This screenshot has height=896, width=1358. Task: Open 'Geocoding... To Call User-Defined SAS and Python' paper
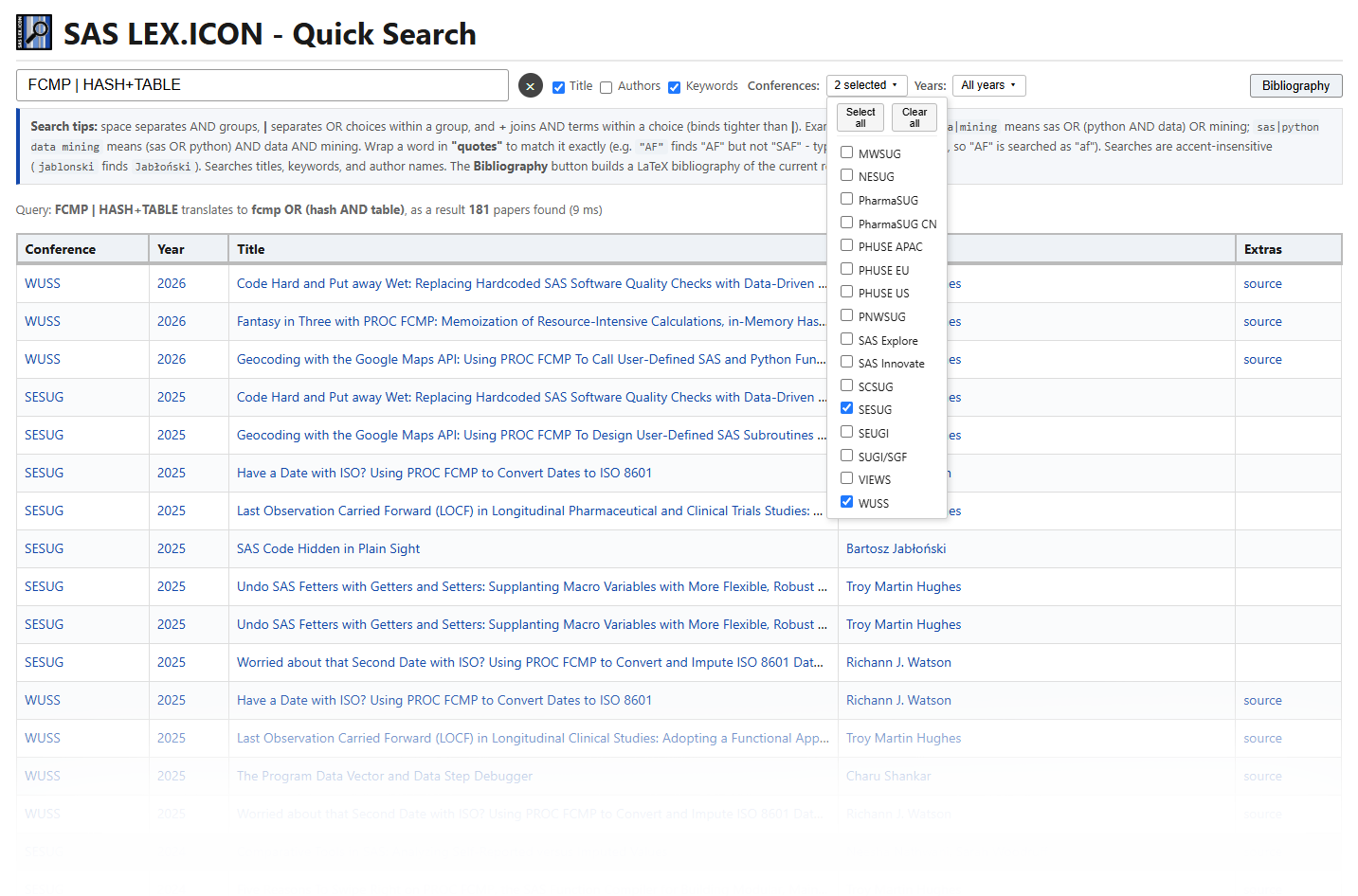click(532, 359)
